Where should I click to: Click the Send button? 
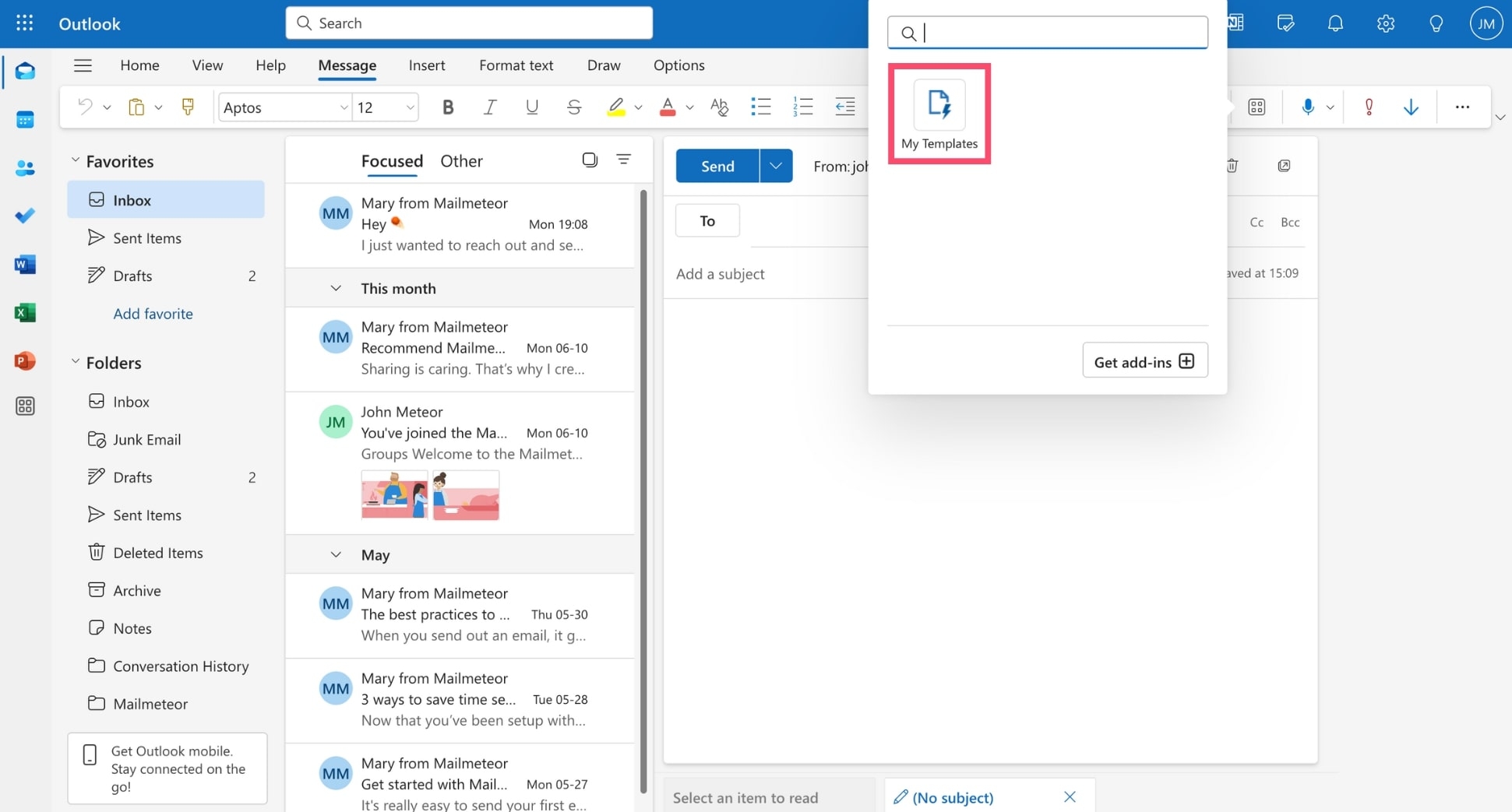[717, 166]
